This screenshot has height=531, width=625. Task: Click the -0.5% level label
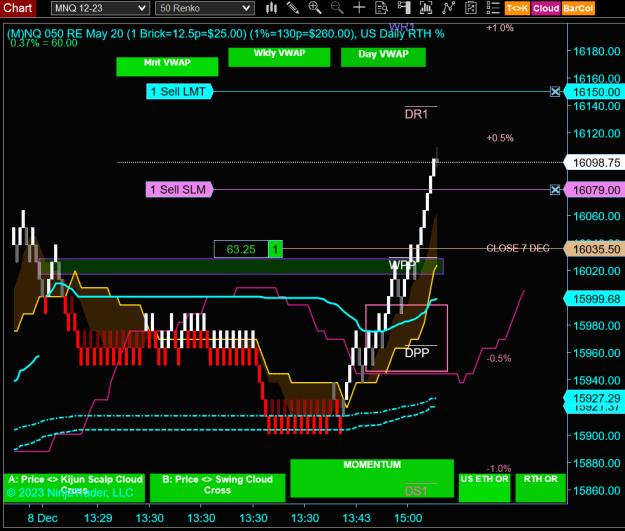[x=499, y=358]
